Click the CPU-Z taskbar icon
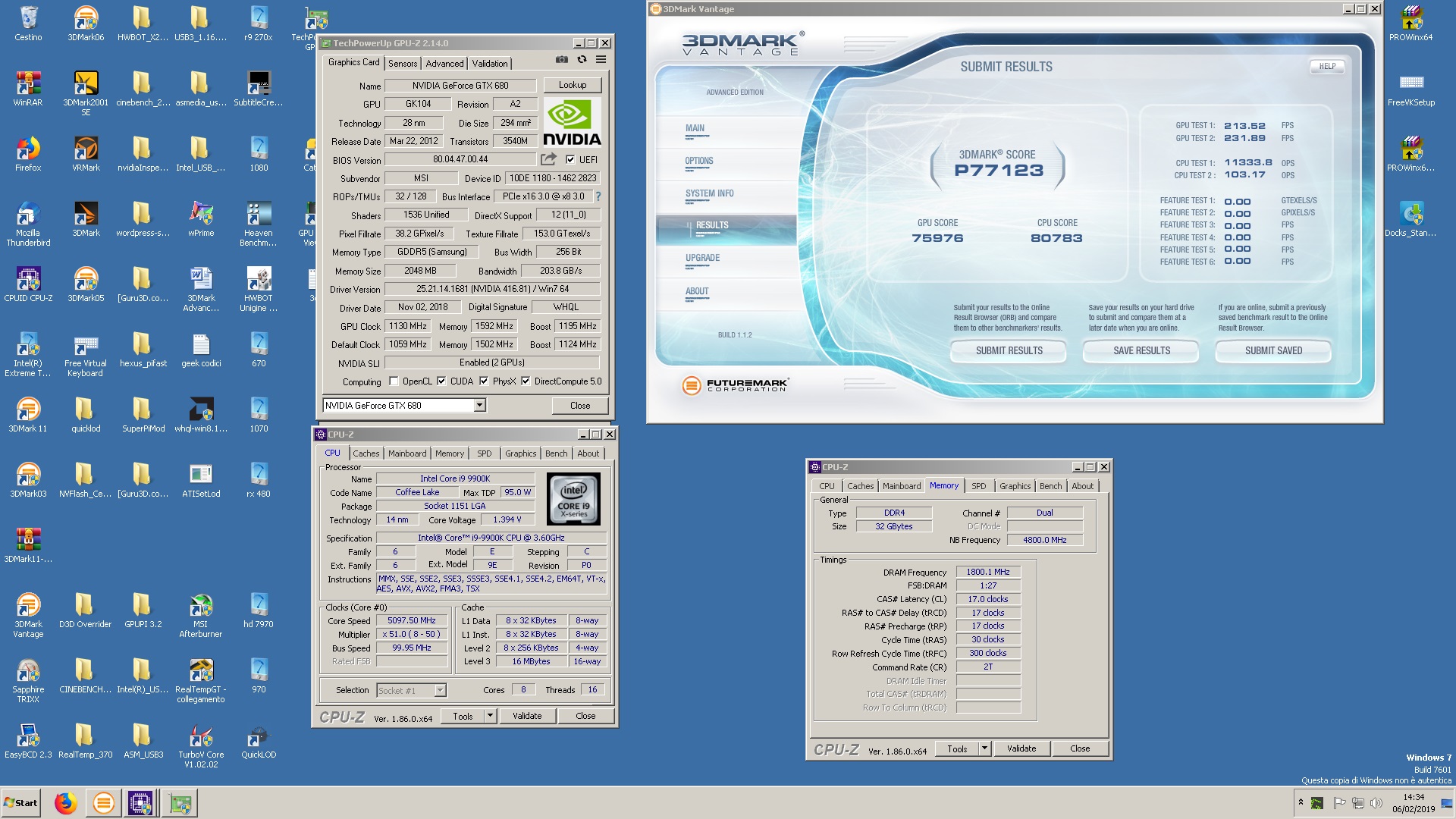The image size is (1456, 819). pyautogui.click(x=140, y=803)
